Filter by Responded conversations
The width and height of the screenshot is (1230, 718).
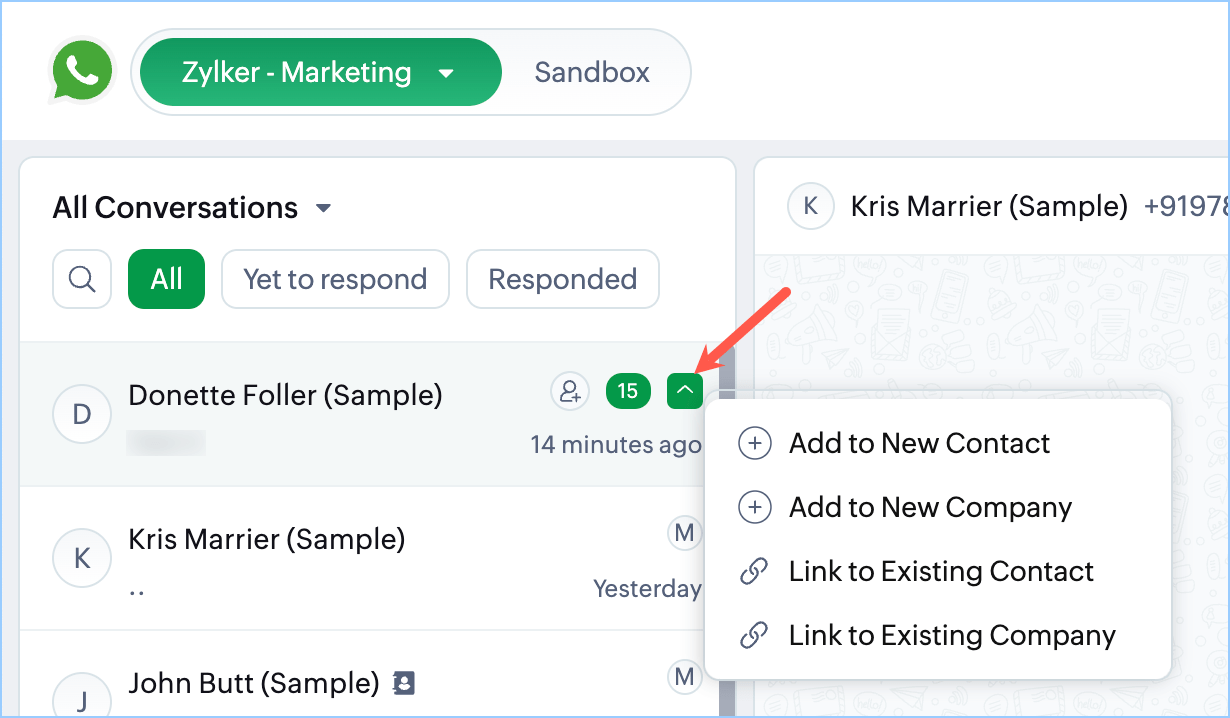pos(562,279)
